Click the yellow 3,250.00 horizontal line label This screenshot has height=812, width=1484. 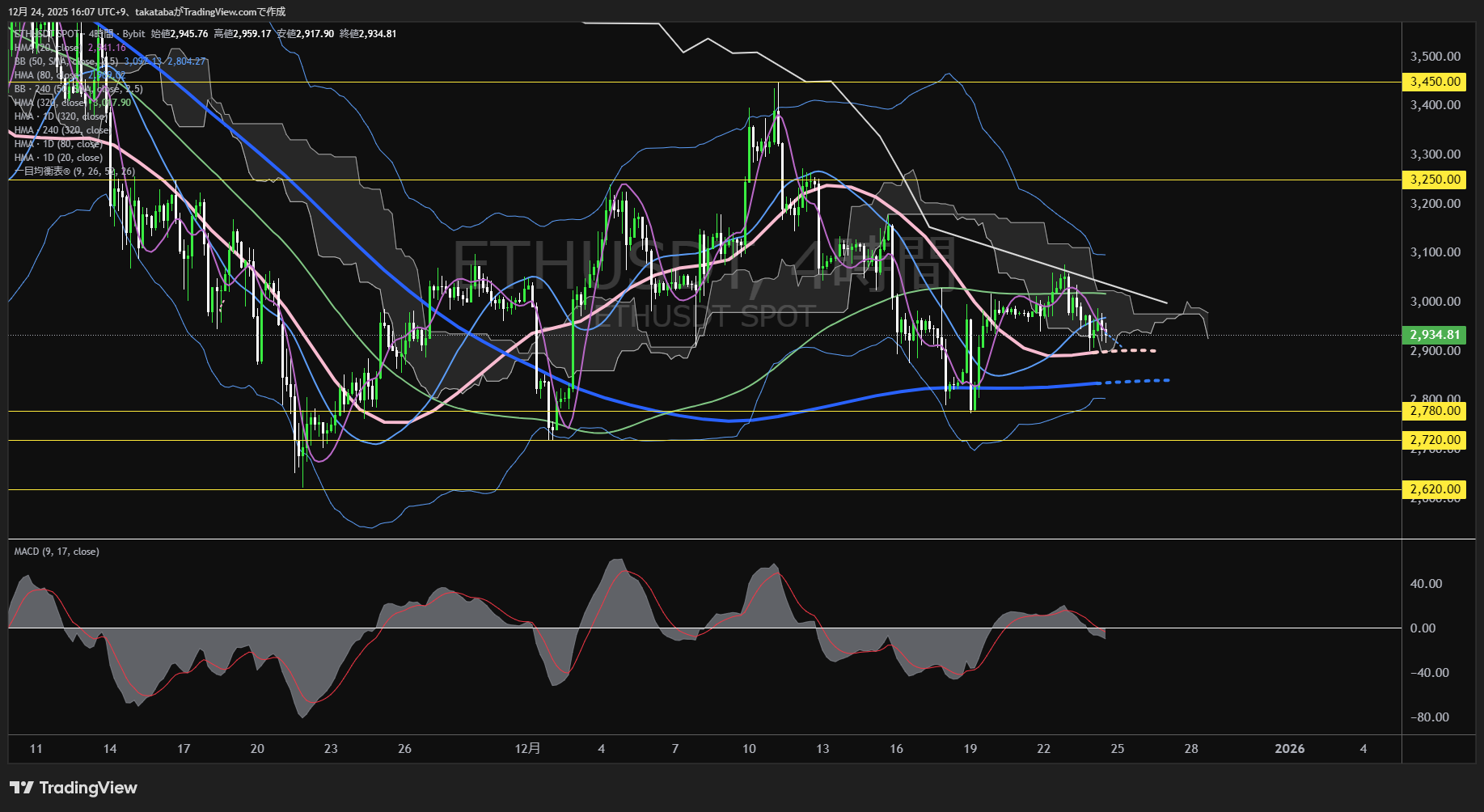pyautogui.click(x=1435, y=180)
